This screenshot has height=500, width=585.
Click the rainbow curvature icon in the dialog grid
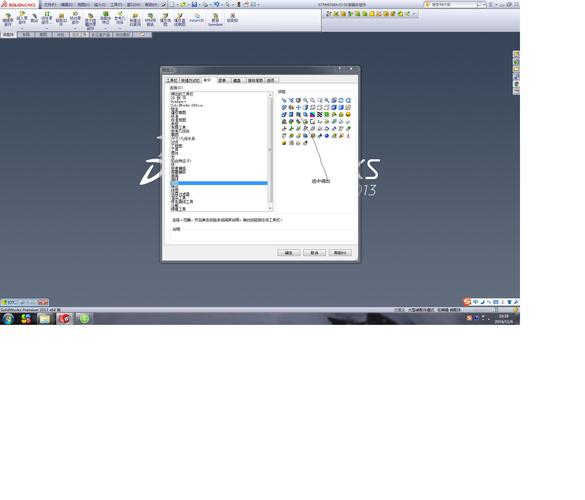pyautogui.click(x=313, y=115)
